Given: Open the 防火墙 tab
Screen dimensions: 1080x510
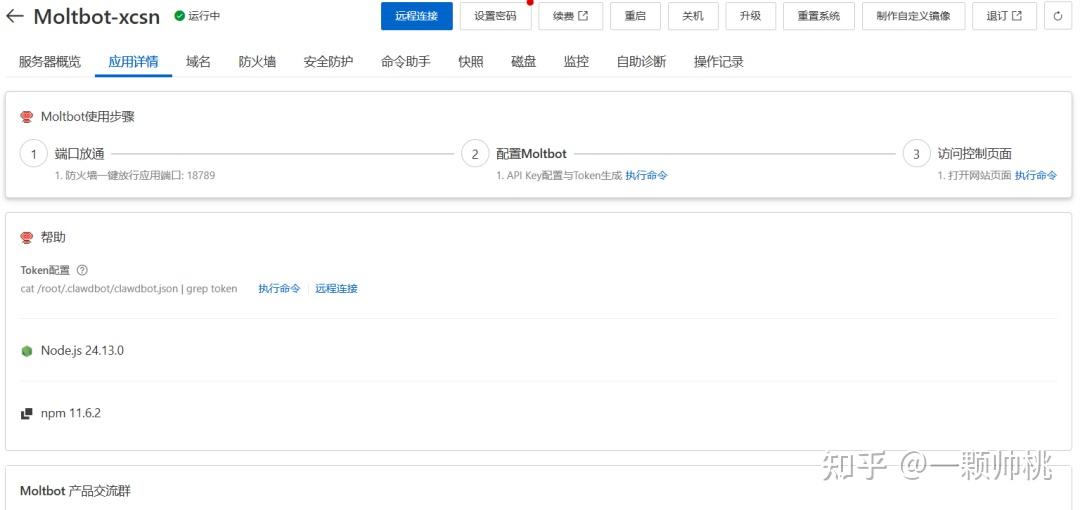Looking at the screenshot, I should (258, 61).
